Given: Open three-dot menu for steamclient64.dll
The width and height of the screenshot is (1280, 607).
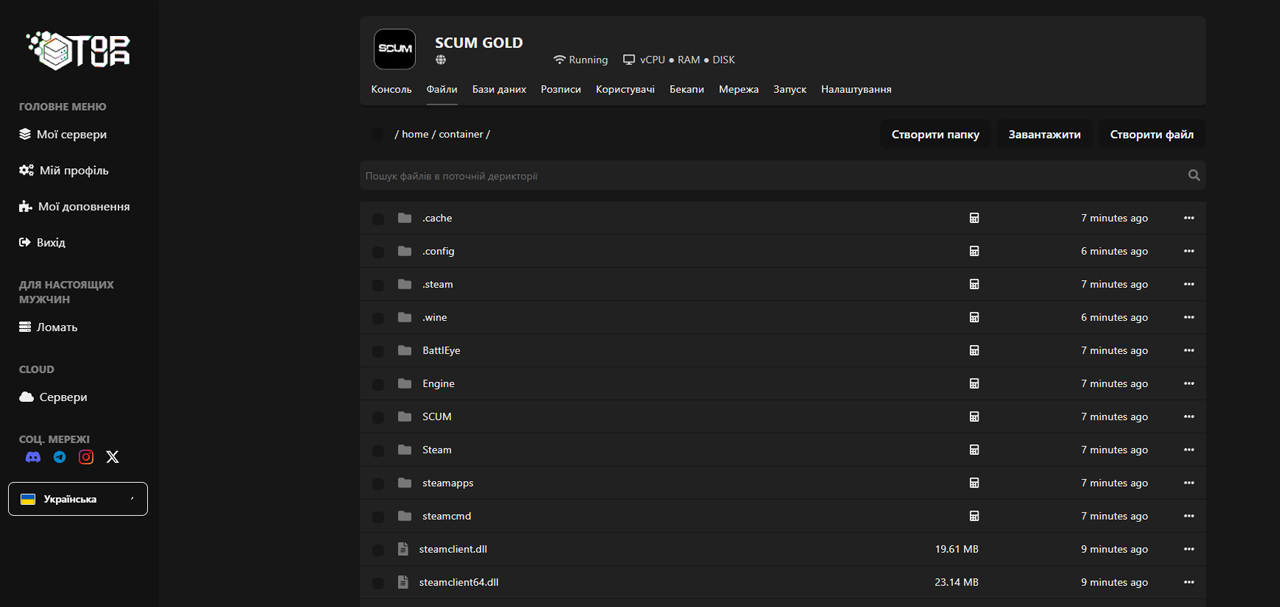Looking at the screenshot, I should (x=1188, y=582).
